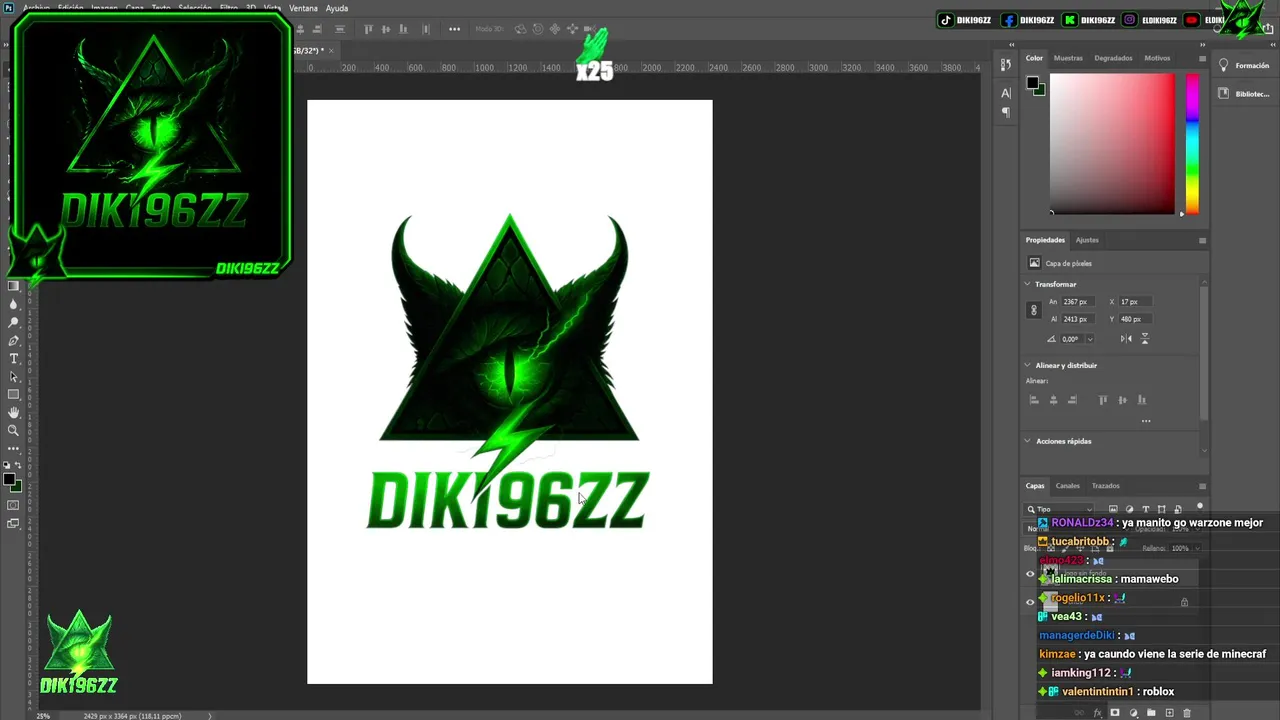
Task: Click the toolbar foreground color swatch
Action: (9, 480)
